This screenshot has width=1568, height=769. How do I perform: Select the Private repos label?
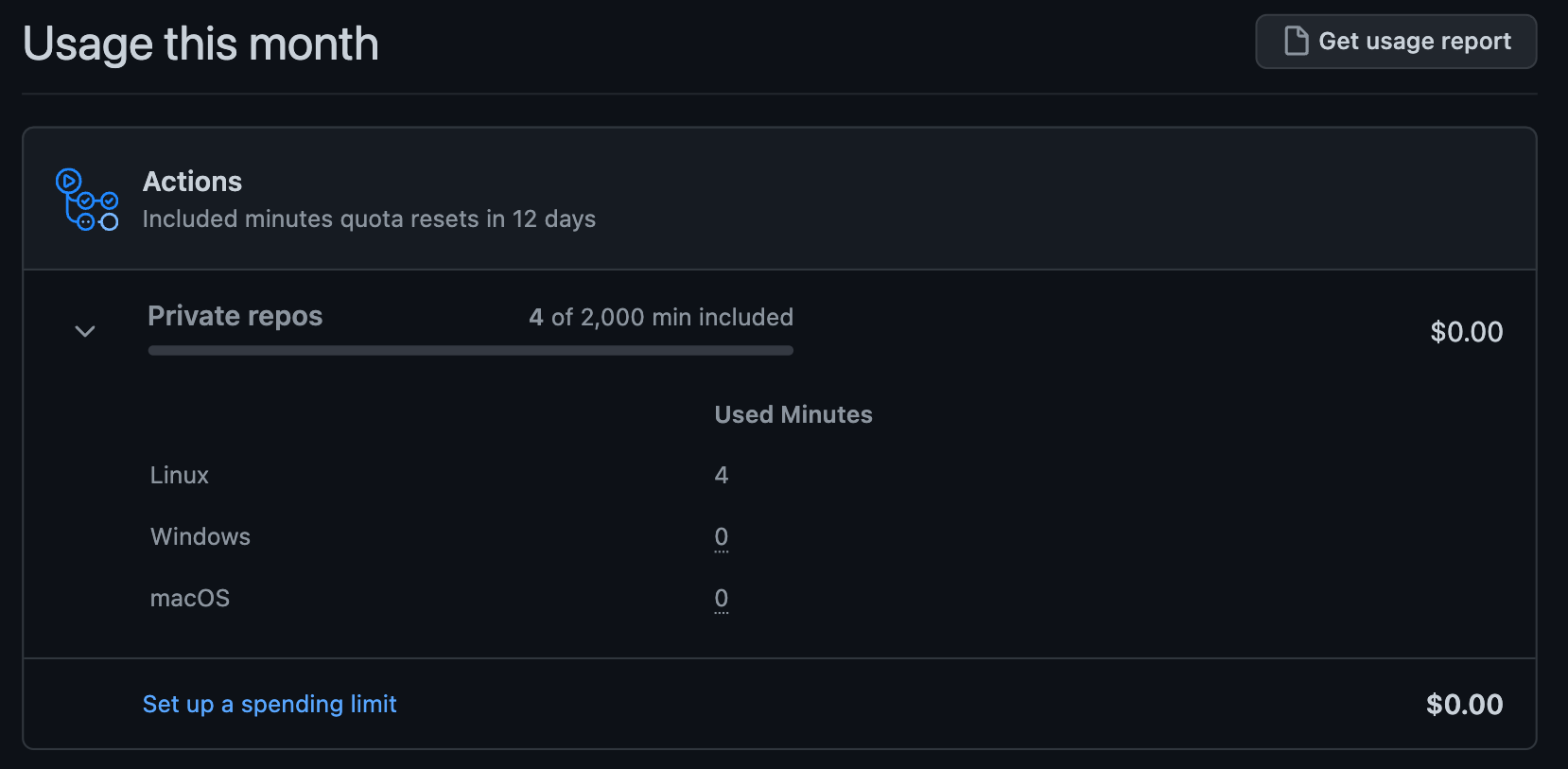235,316
